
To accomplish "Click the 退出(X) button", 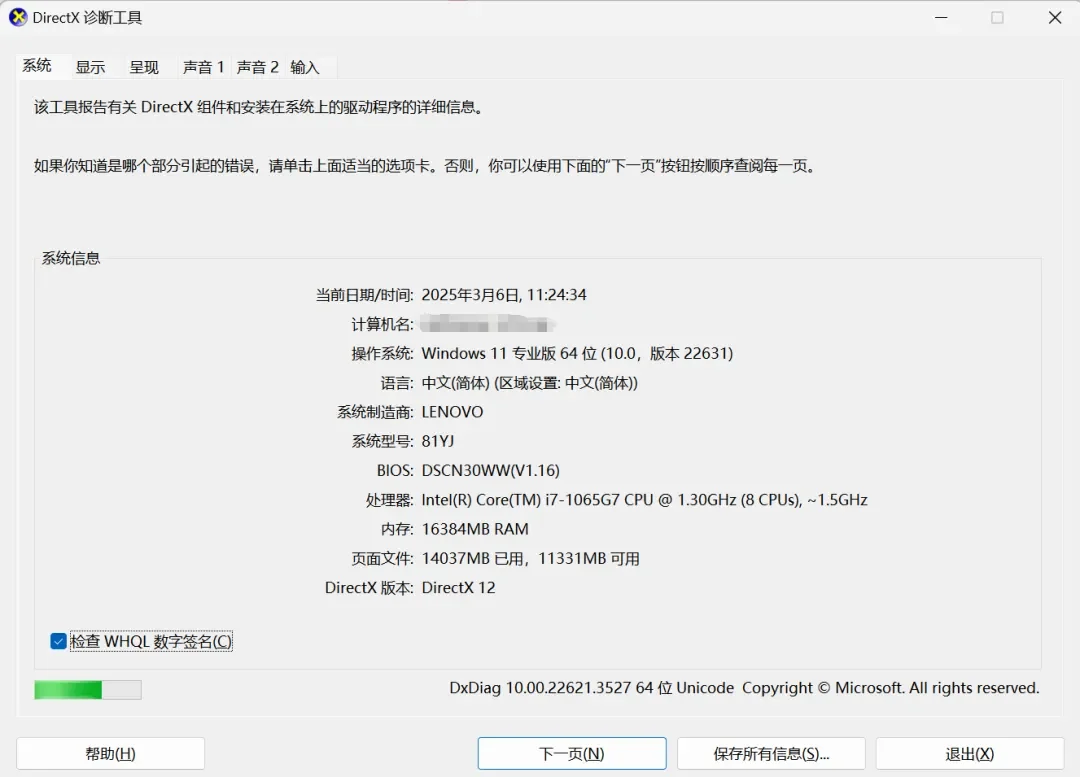I will [x=970, y=754].
